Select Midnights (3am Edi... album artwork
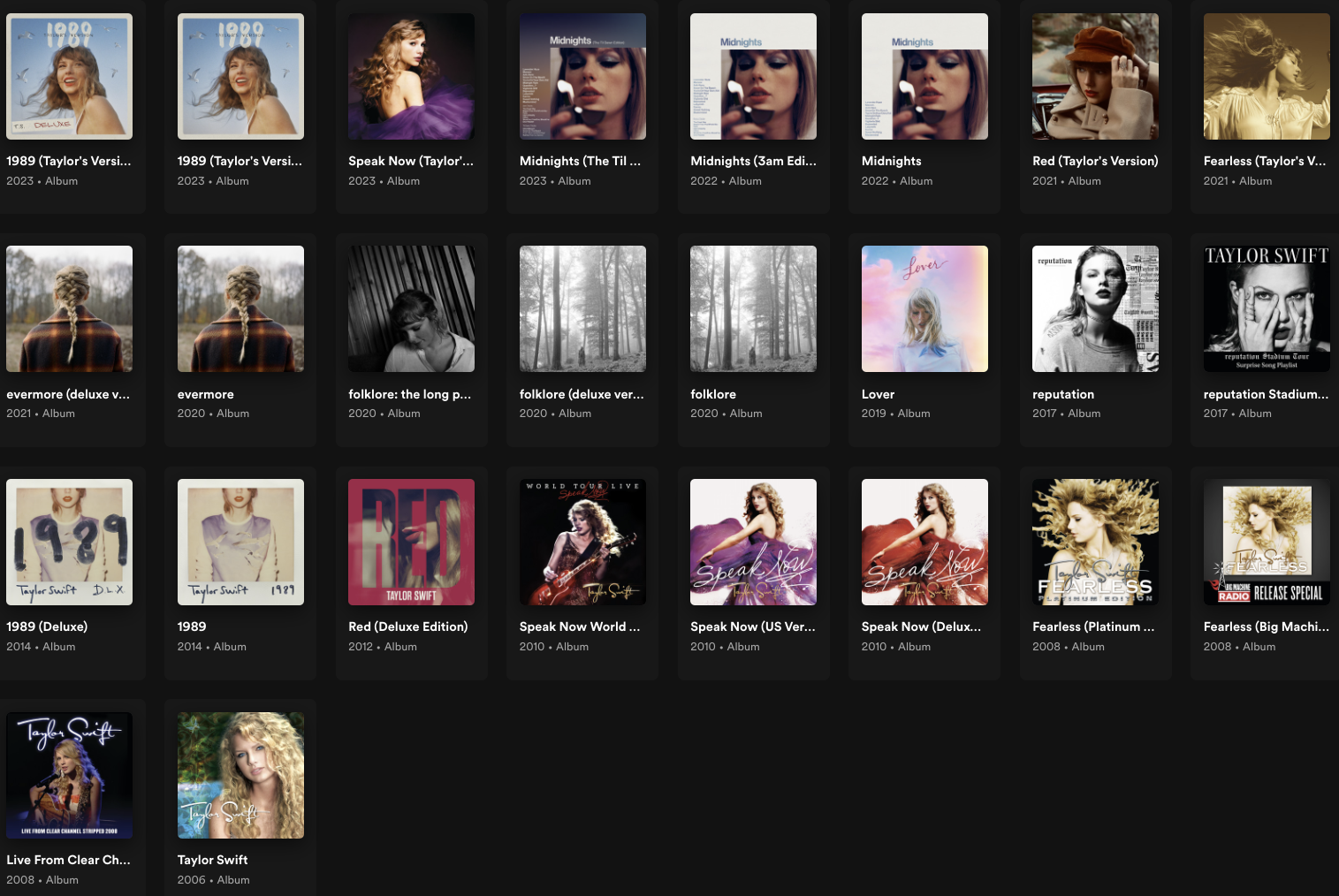This screenshot has height=896, width=1339. point(753,76)
